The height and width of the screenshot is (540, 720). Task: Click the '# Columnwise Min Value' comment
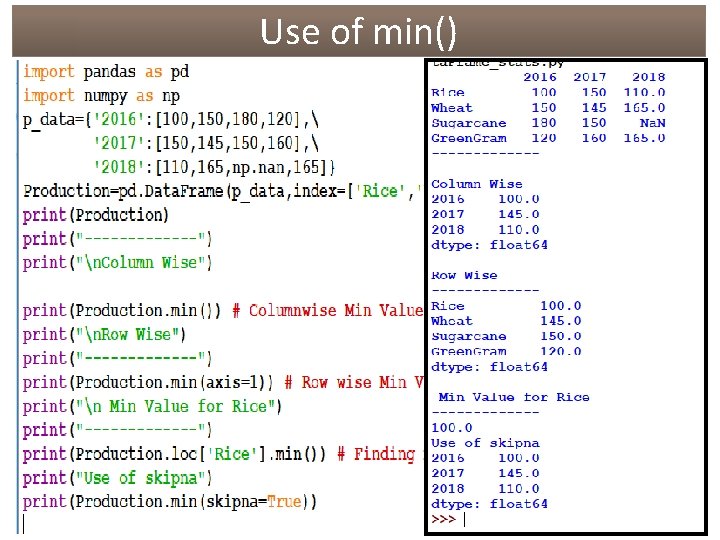coord(328,311)
